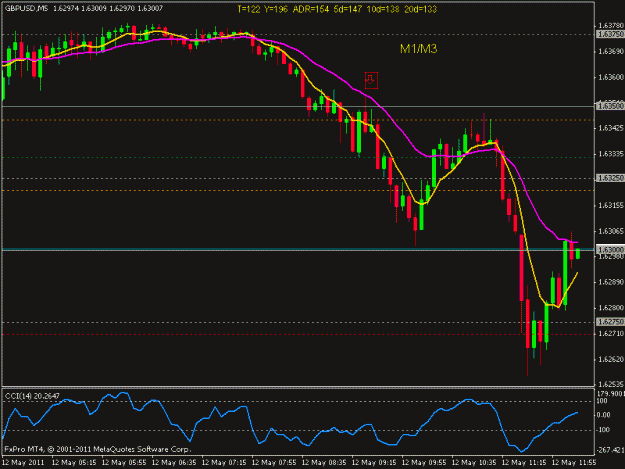Click the ADR=154 value in header
The width and height of the screenshot is (625, 469).
[311, 9]
